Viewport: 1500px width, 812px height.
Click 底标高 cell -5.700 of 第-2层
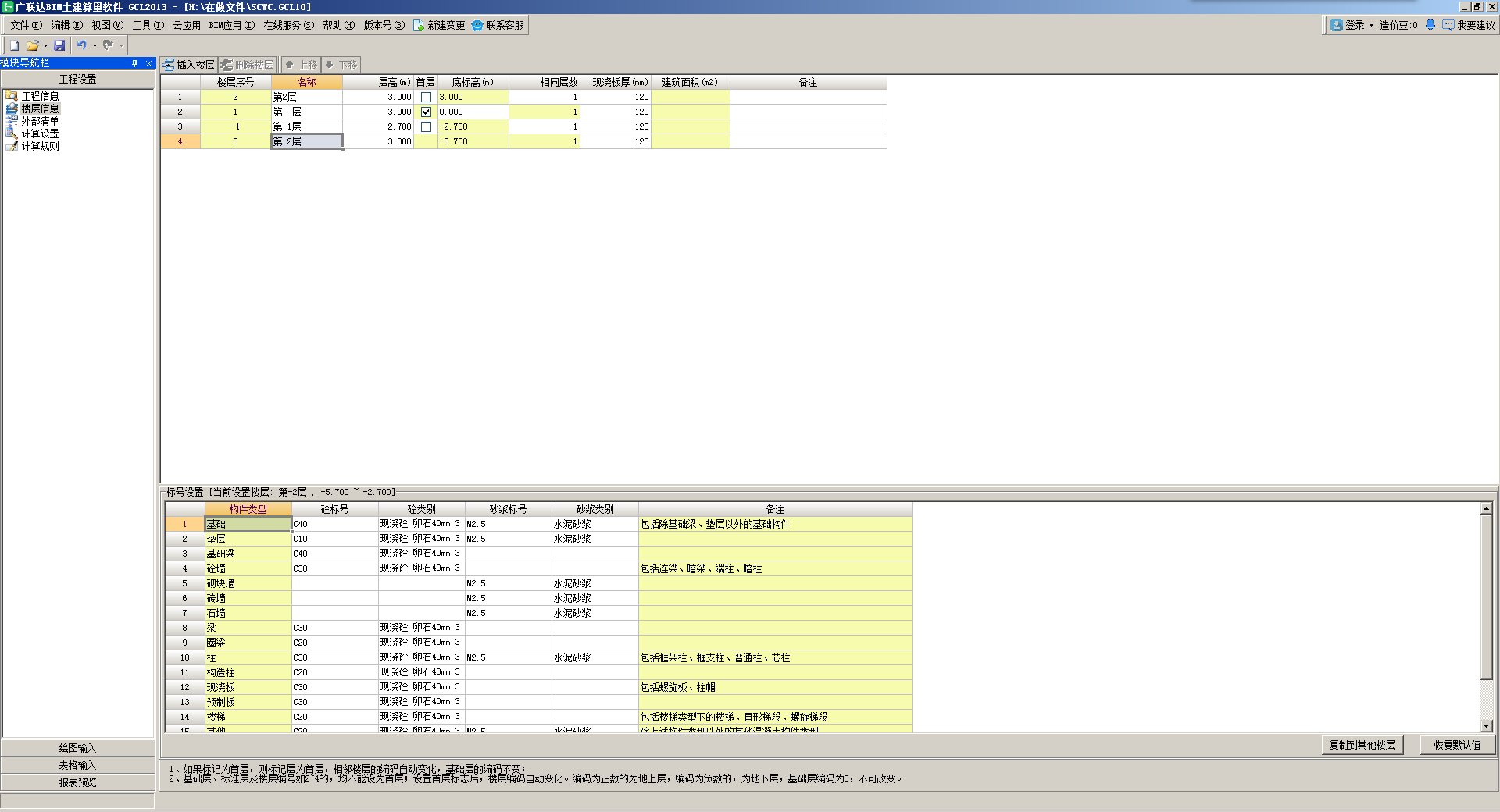(x=473, y=141)
